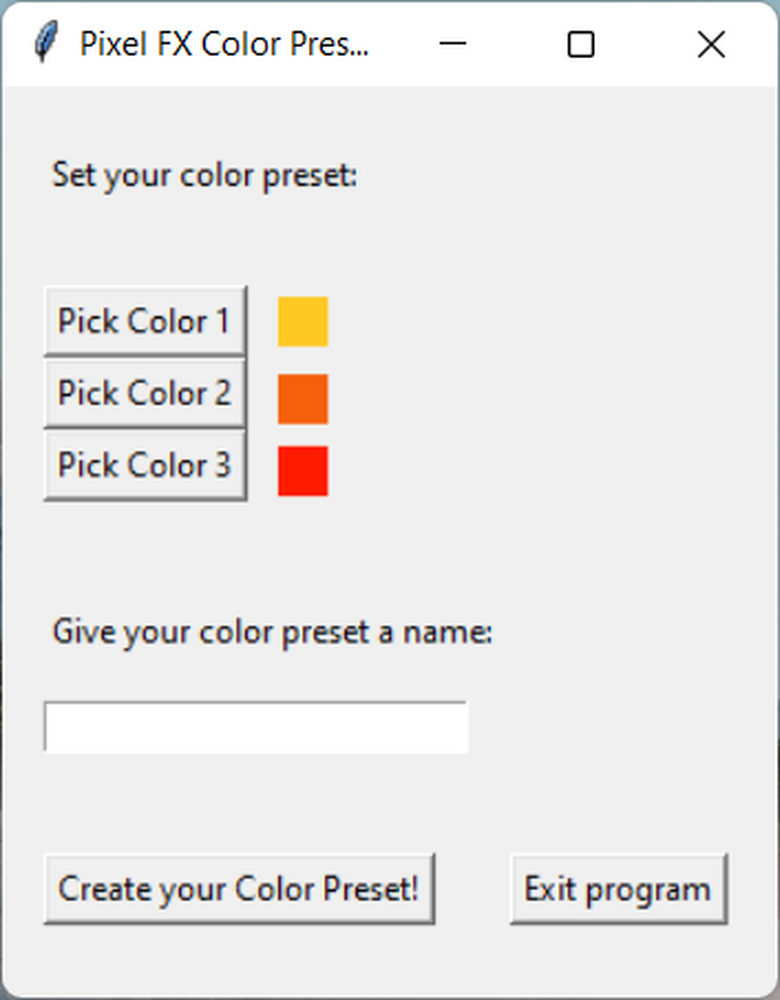Select the red color swatch
Viewport: 780px width, 1000px height.
pyautogui.click(x=302, y=467)
